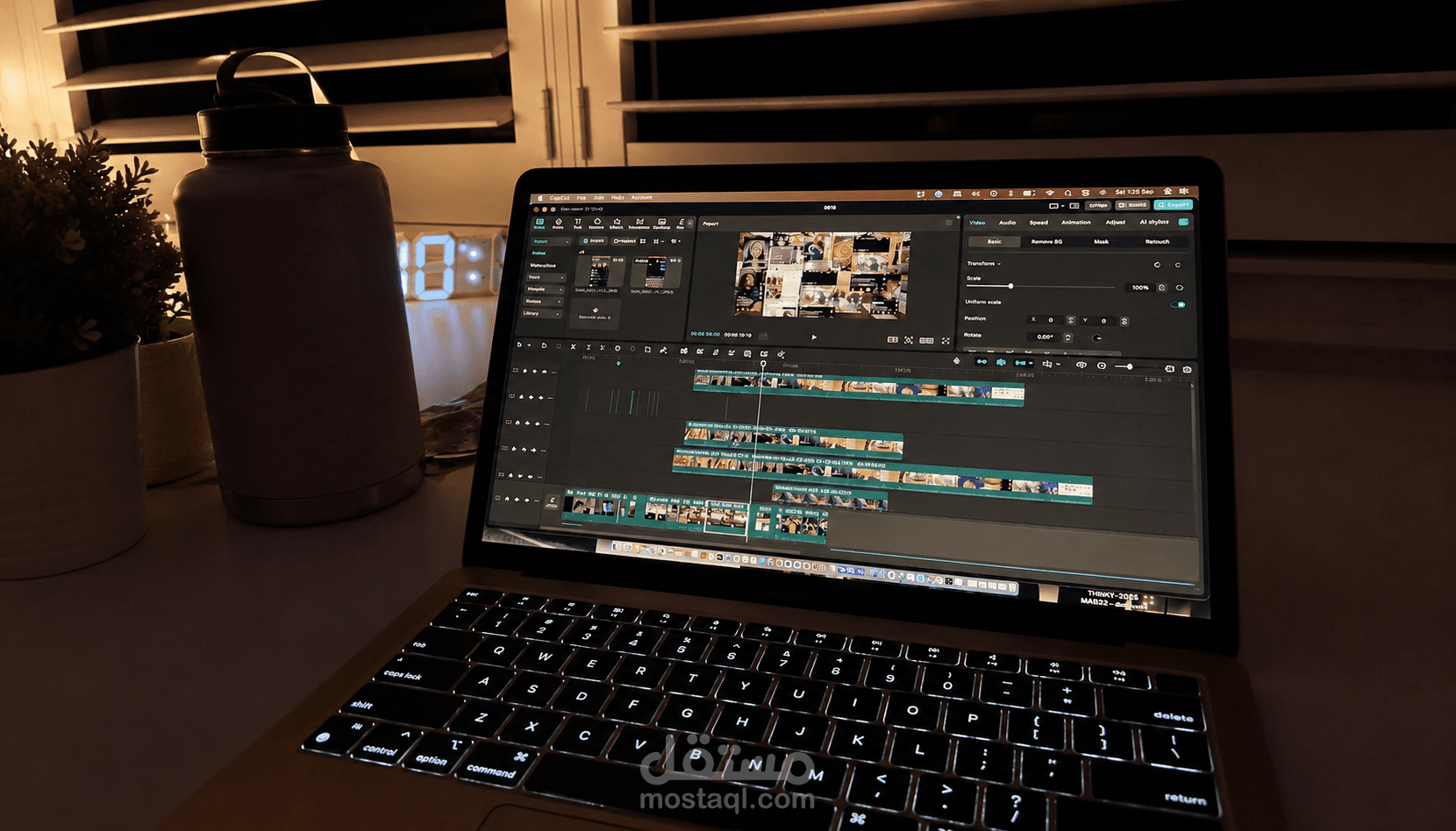Toggle linkage option in timeline toolbar
Screen dimensions: 1456x831
tap(1020, 363)
